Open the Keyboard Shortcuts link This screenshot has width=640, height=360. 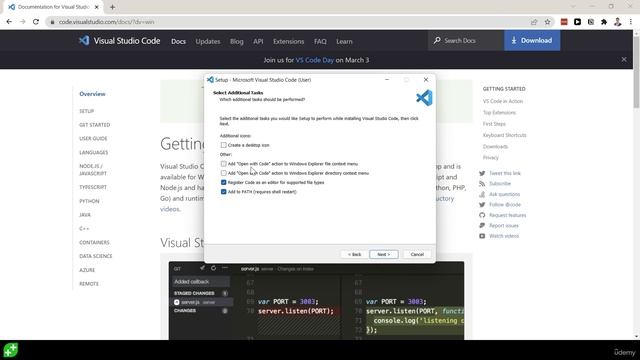pyautogui.click(x=504, y=135)
